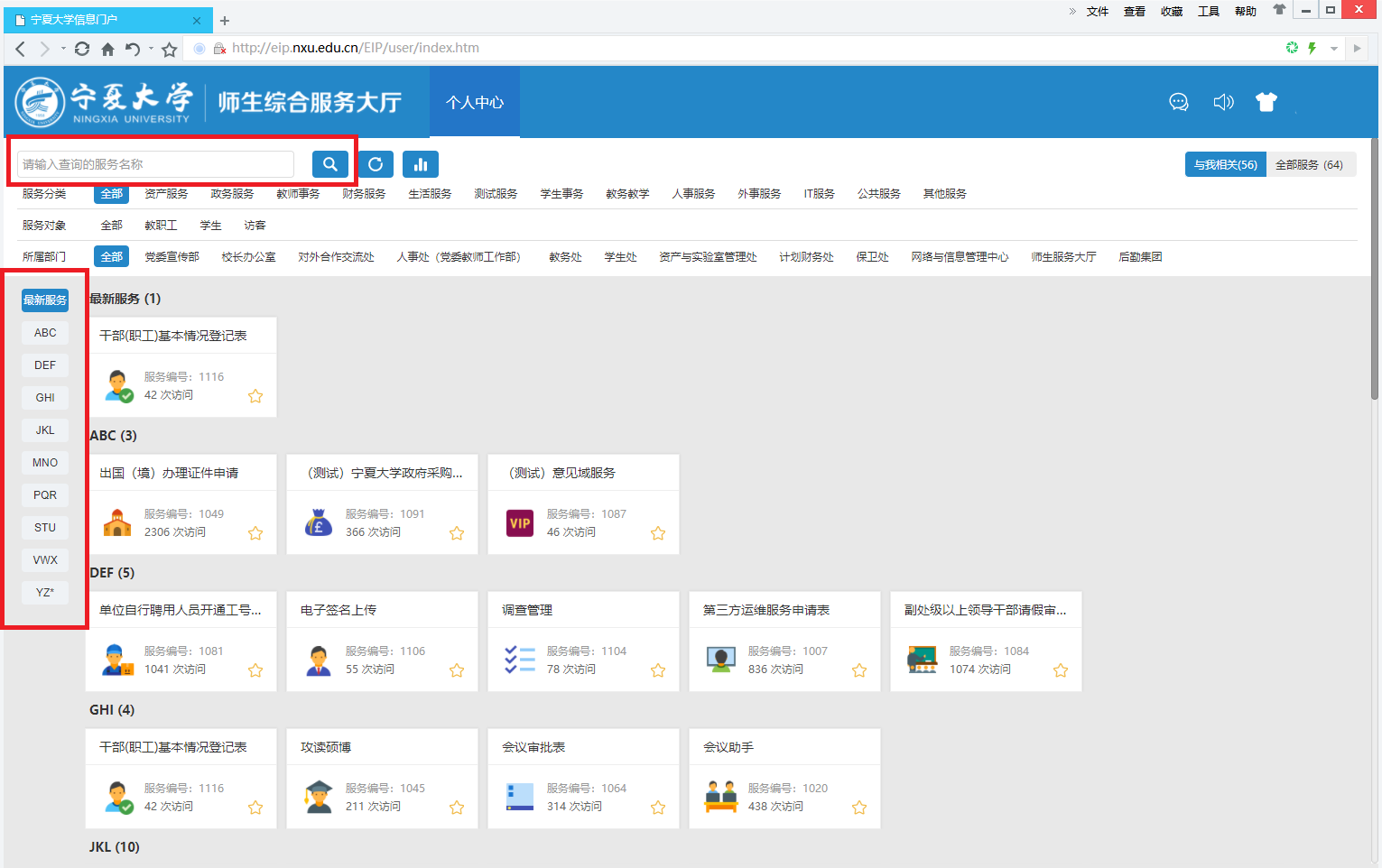Image resolution: width=1382 pixels, height=868 pixels.
Task: Jump to the MNO index section
Action: click(45, 463)
